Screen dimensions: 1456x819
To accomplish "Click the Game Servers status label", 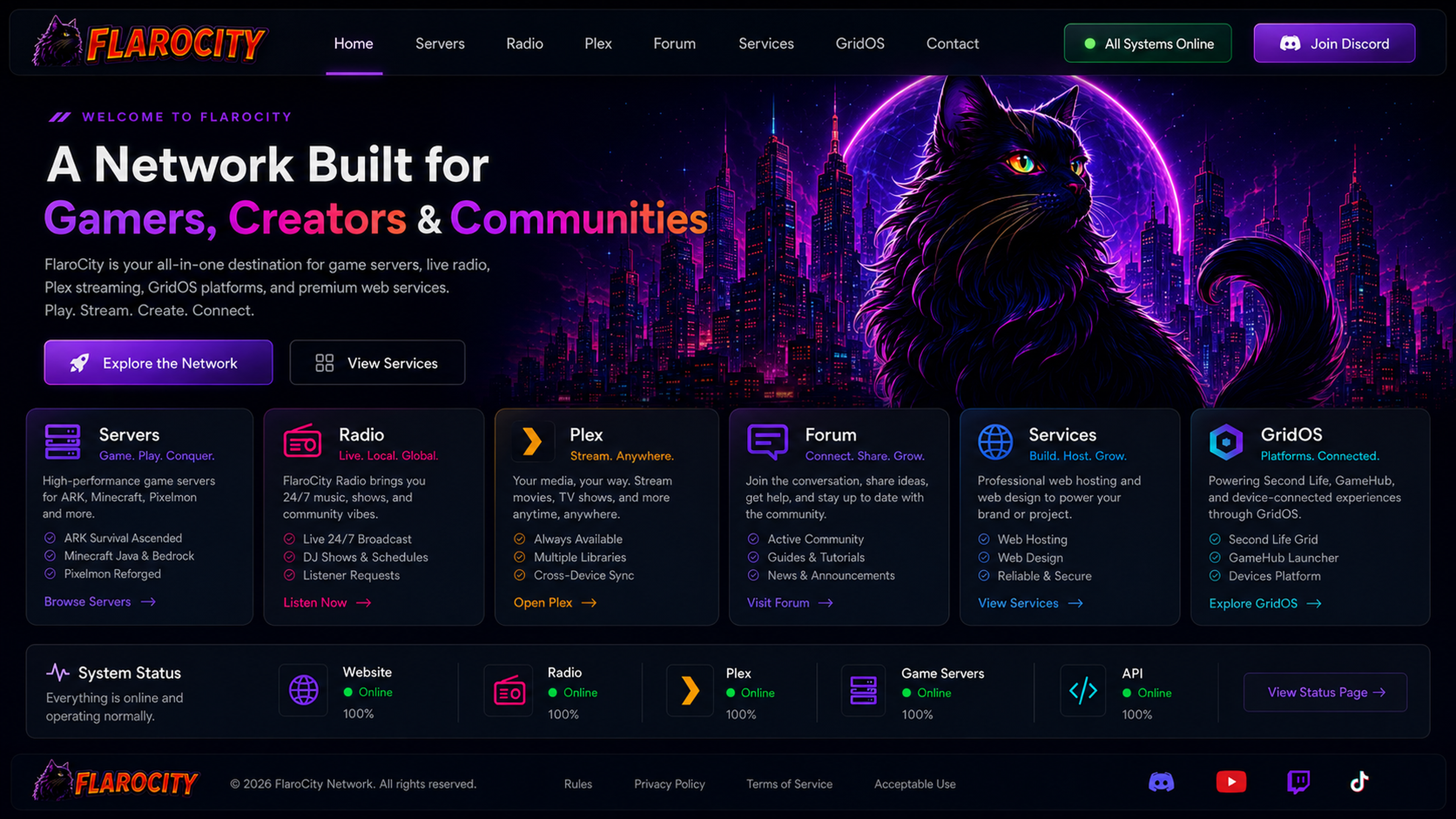I will [x=942, y=673].
